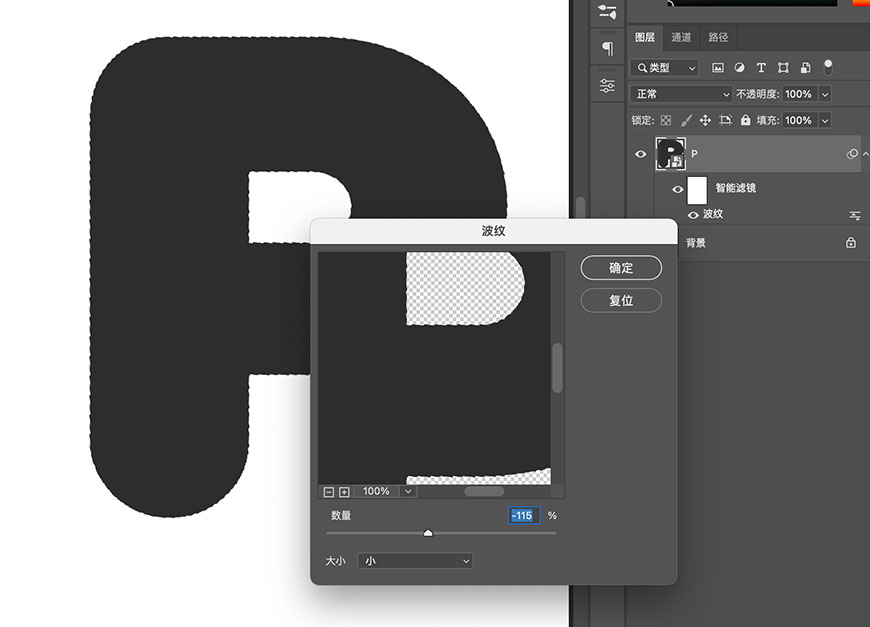Image resolution: width=870 pixels, height=627 pixels.
Task: Lock transparent pixels icon
Action: [666, 120]
